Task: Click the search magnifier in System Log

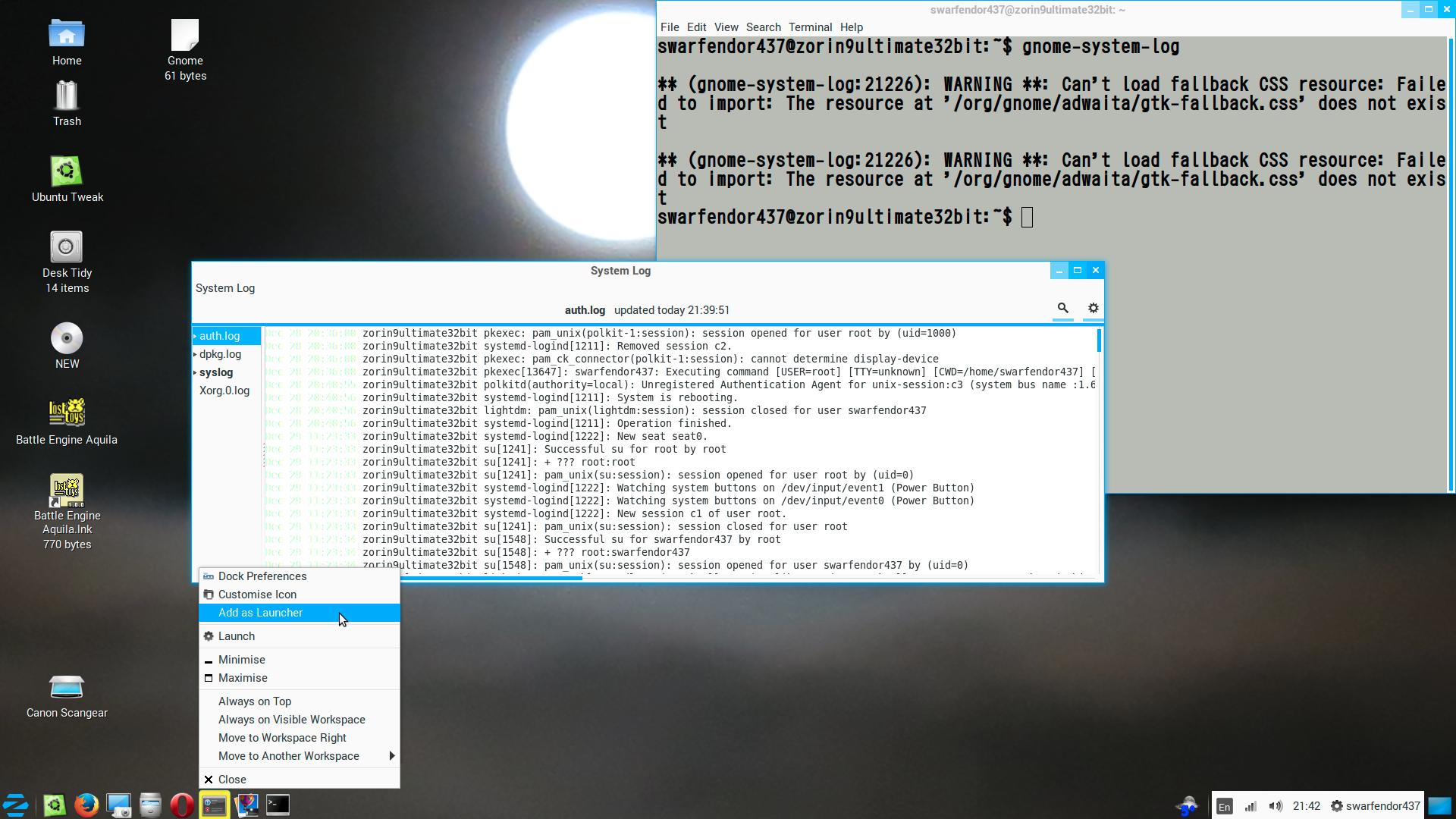Action: click(x=1062, y=308)
